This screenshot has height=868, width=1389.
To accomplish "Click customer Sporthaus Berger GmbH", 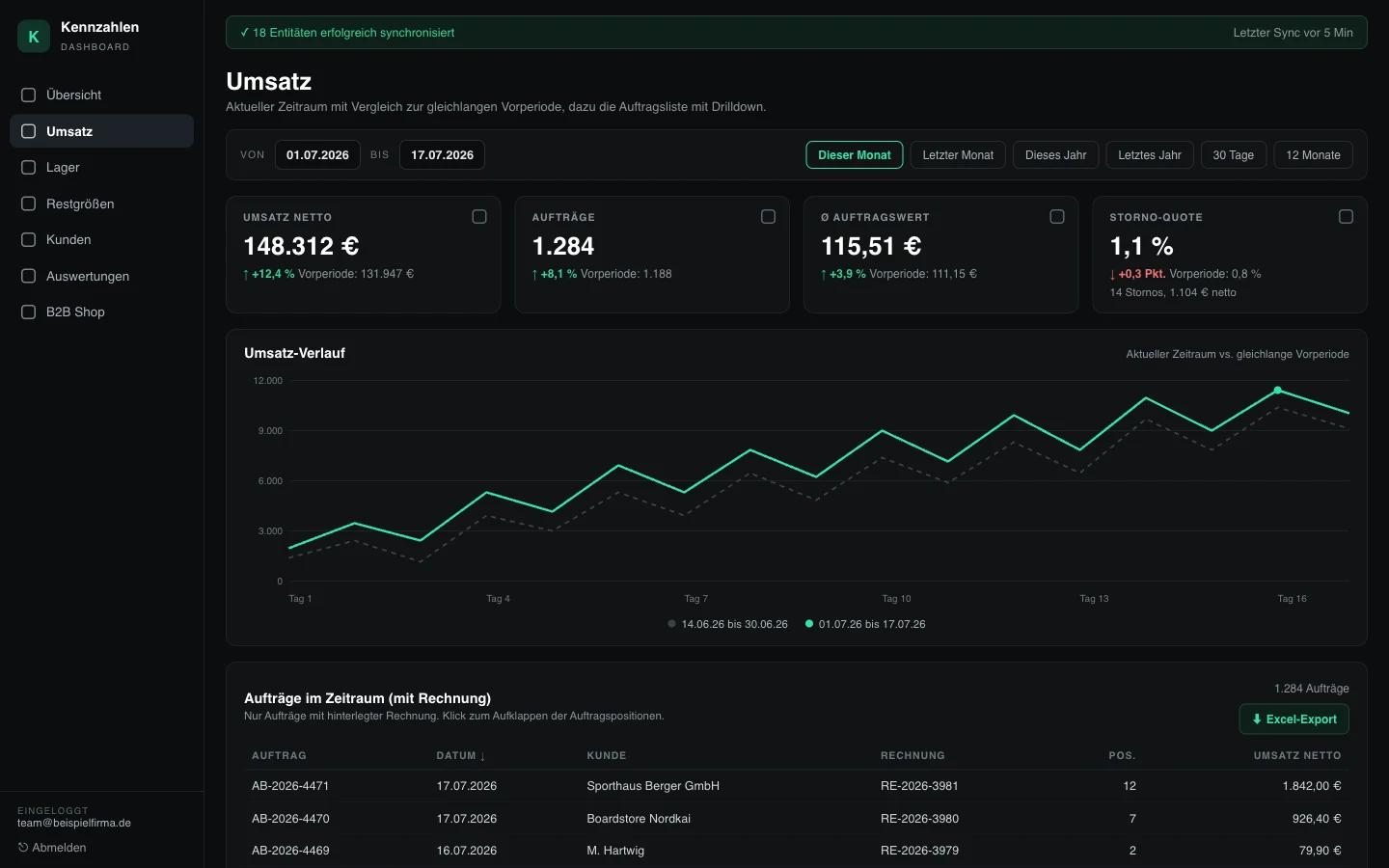I will pyautogui.click(x=653, y=786).
